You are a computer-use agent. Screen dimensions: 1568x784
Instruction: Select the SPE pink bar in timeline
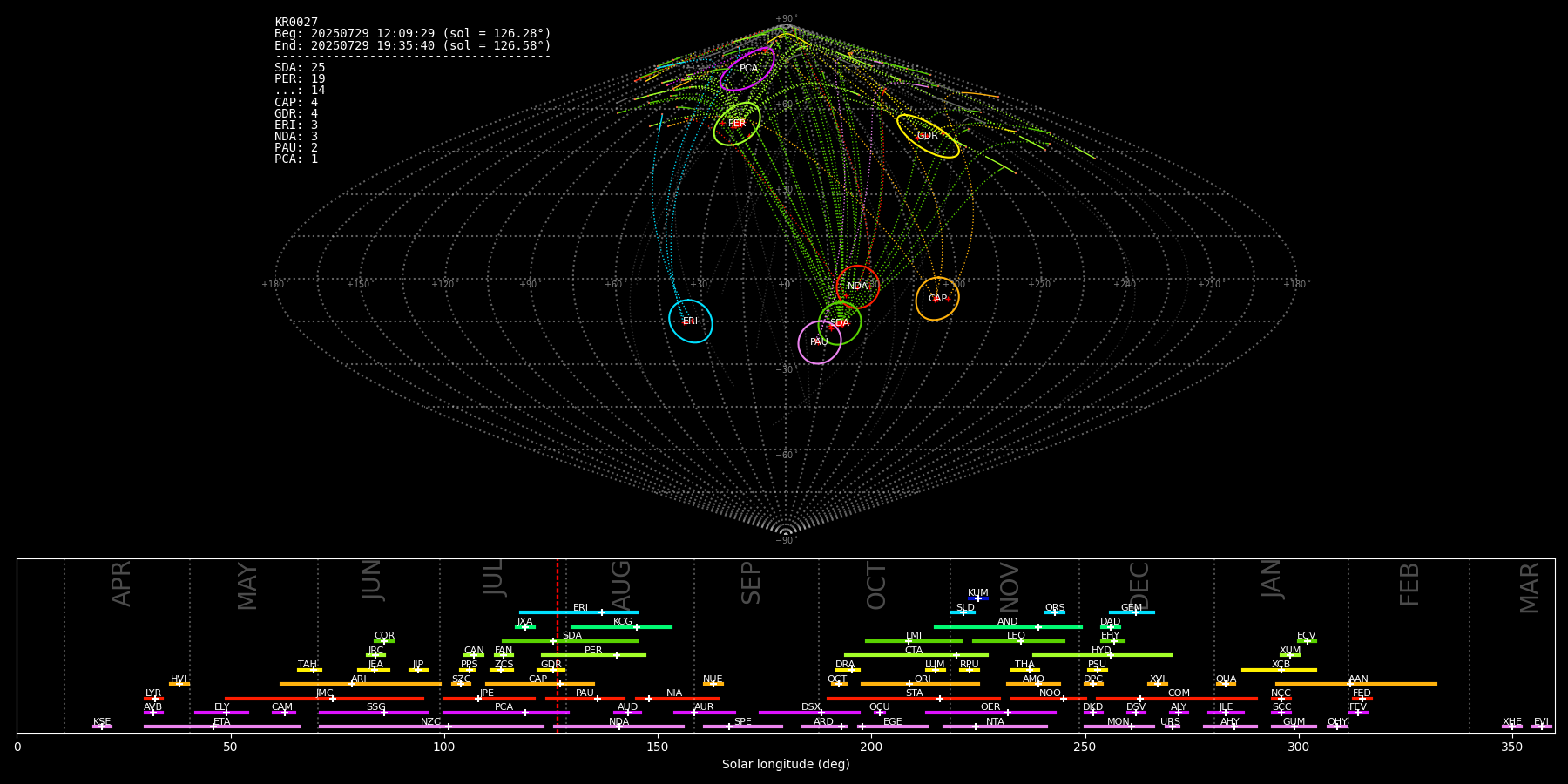pos(743,727)
